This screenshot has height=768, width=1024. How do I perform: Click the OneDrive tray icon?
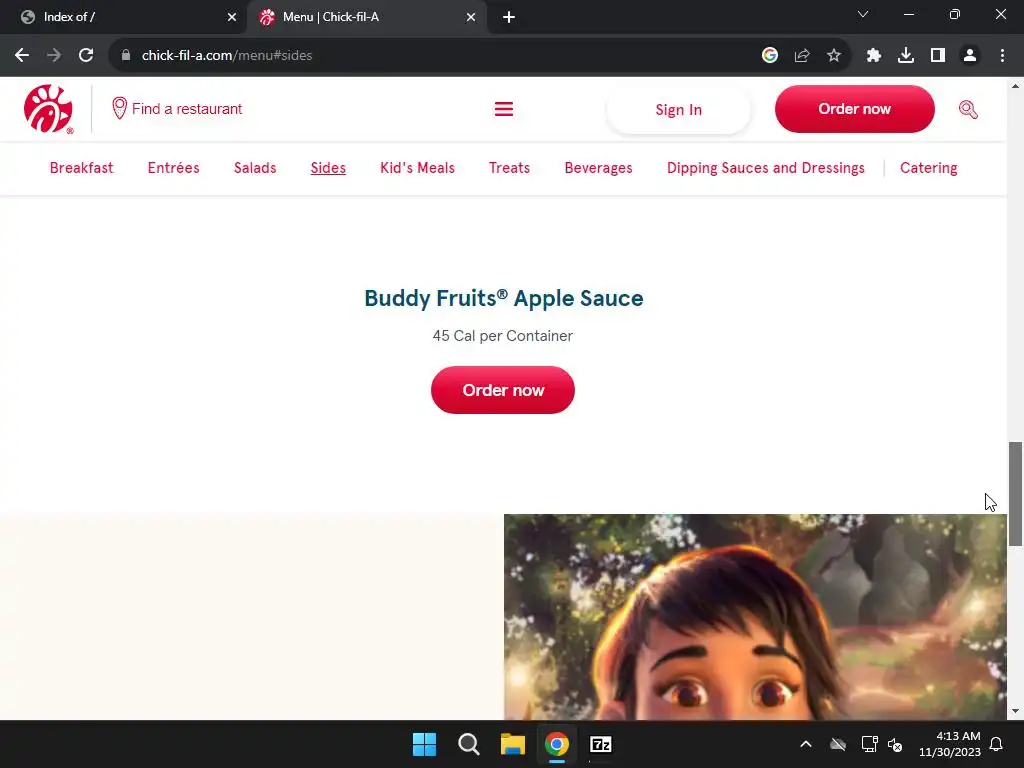838,744
